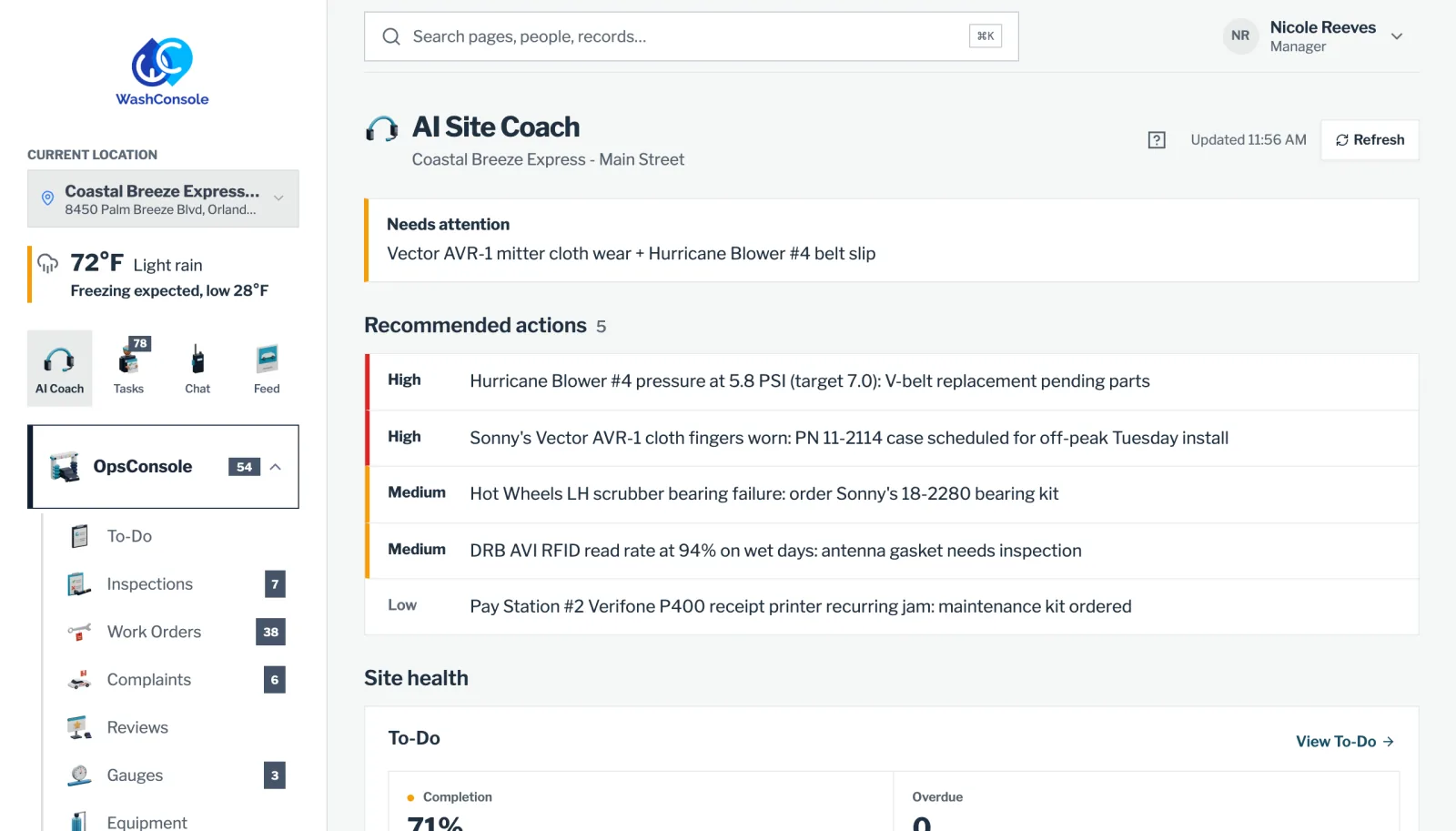Select the DRB AVI RFID read rate action
The height and width of the screenshot is (831, 1456).
point(892,551)
